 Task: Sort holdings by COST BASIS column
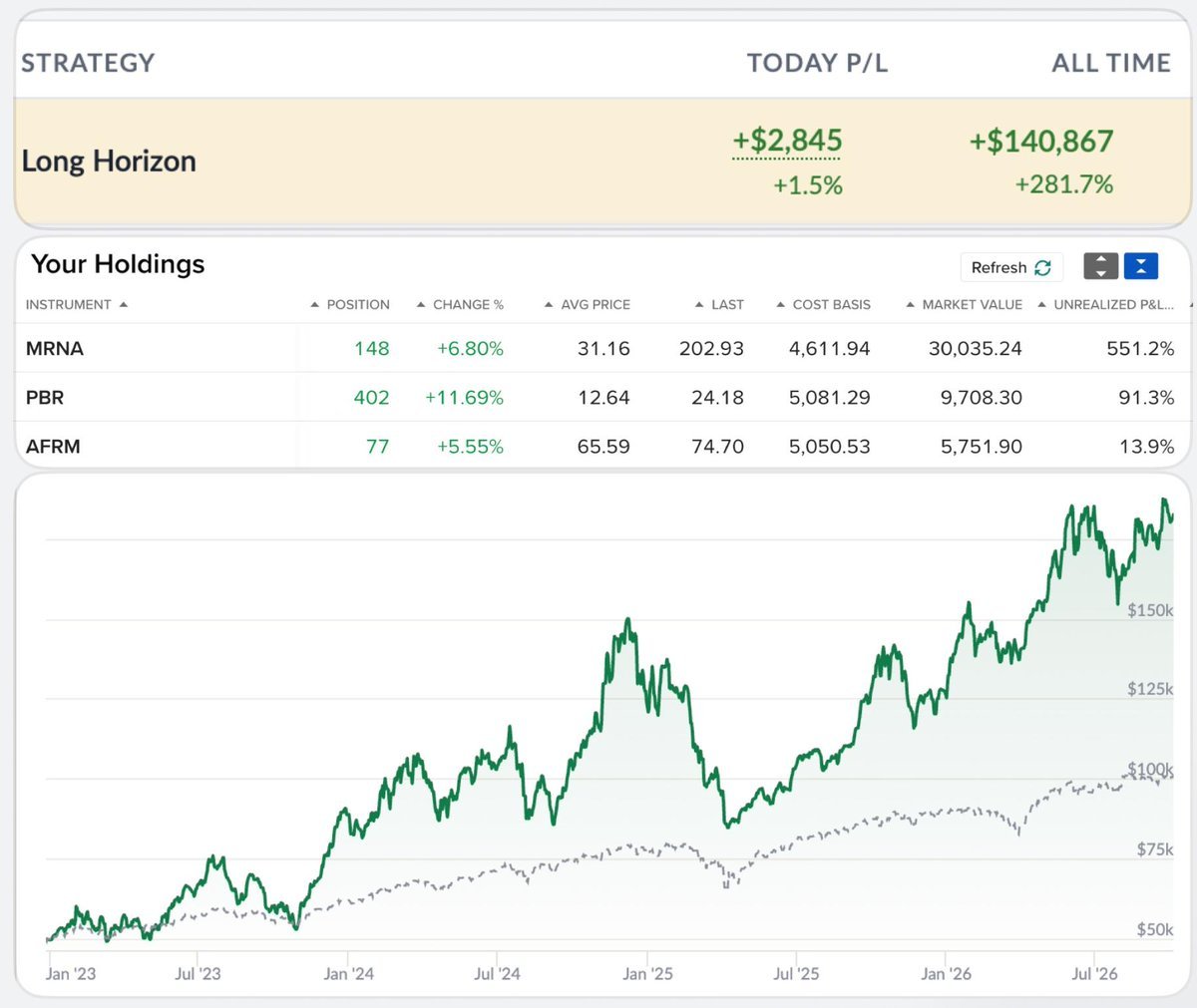(824, 304)
